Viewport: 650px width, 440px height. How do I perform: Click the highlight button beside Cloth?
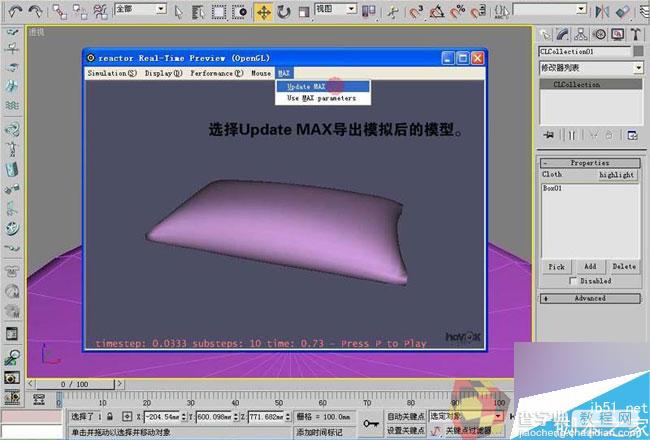[616, 175]
